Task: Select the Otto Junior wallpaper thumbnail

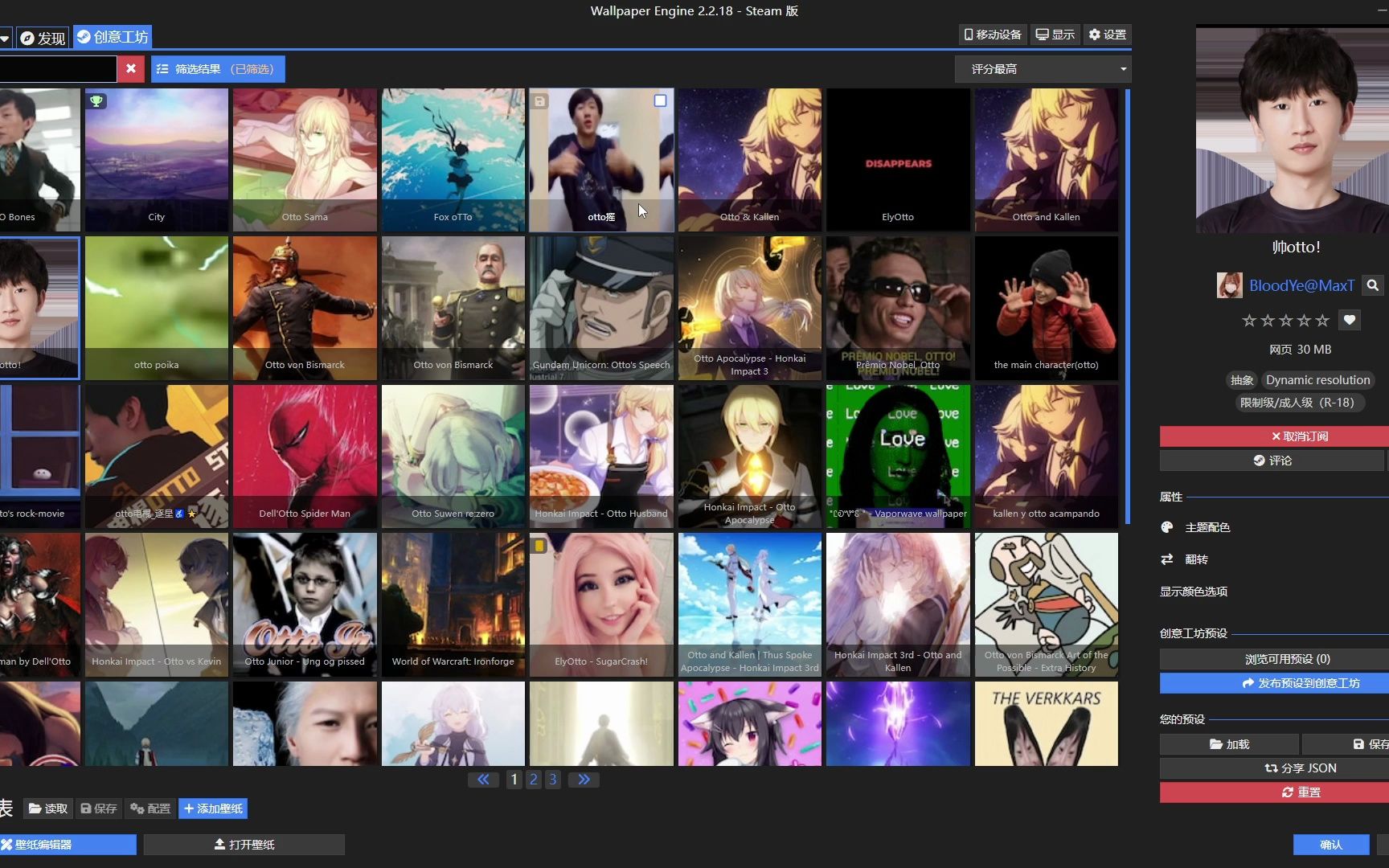Action: click(305, 604)
